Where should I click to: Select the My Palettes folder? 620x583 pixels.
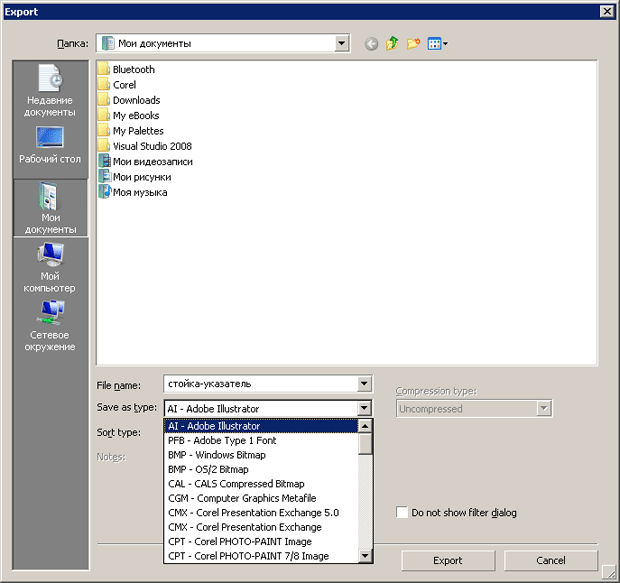131,131
